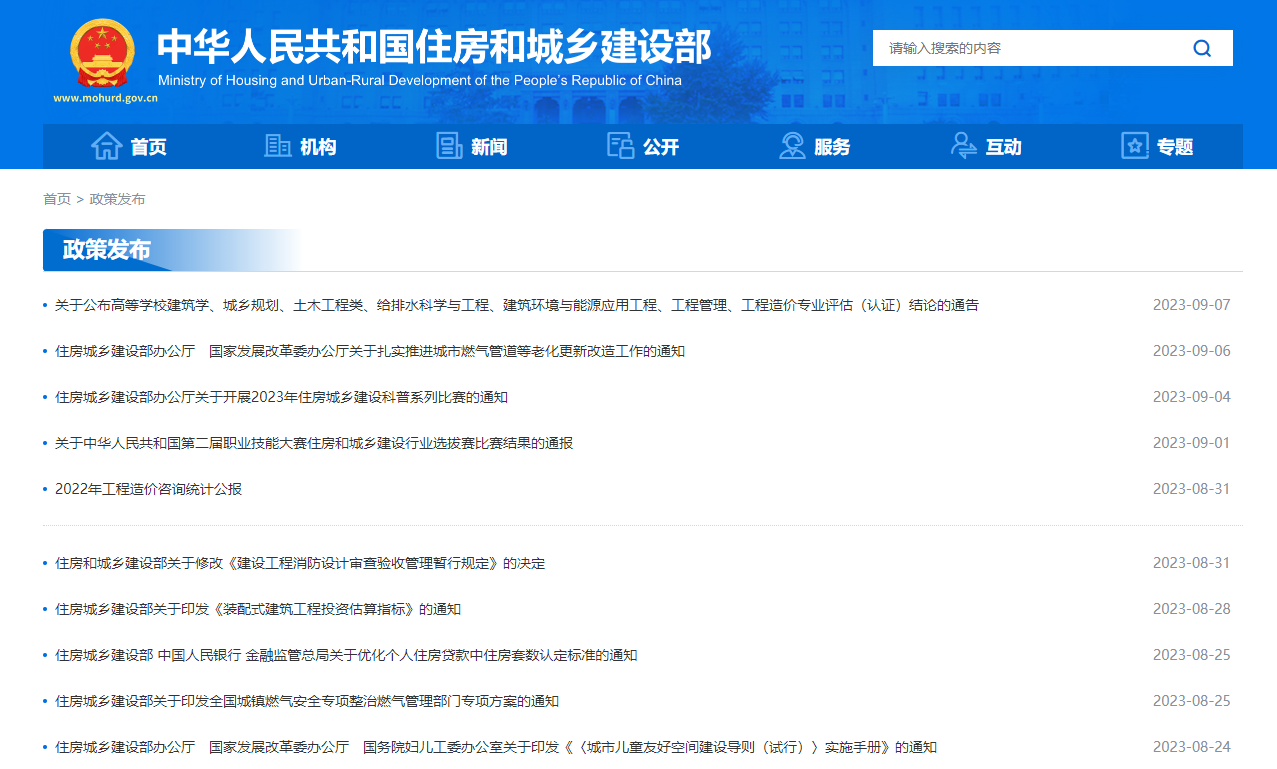Image resolution: width=1277 pixels, height=769 pixels.
Task: Open report on 第二届职业技能大赛 selection results
Action: 314,443
